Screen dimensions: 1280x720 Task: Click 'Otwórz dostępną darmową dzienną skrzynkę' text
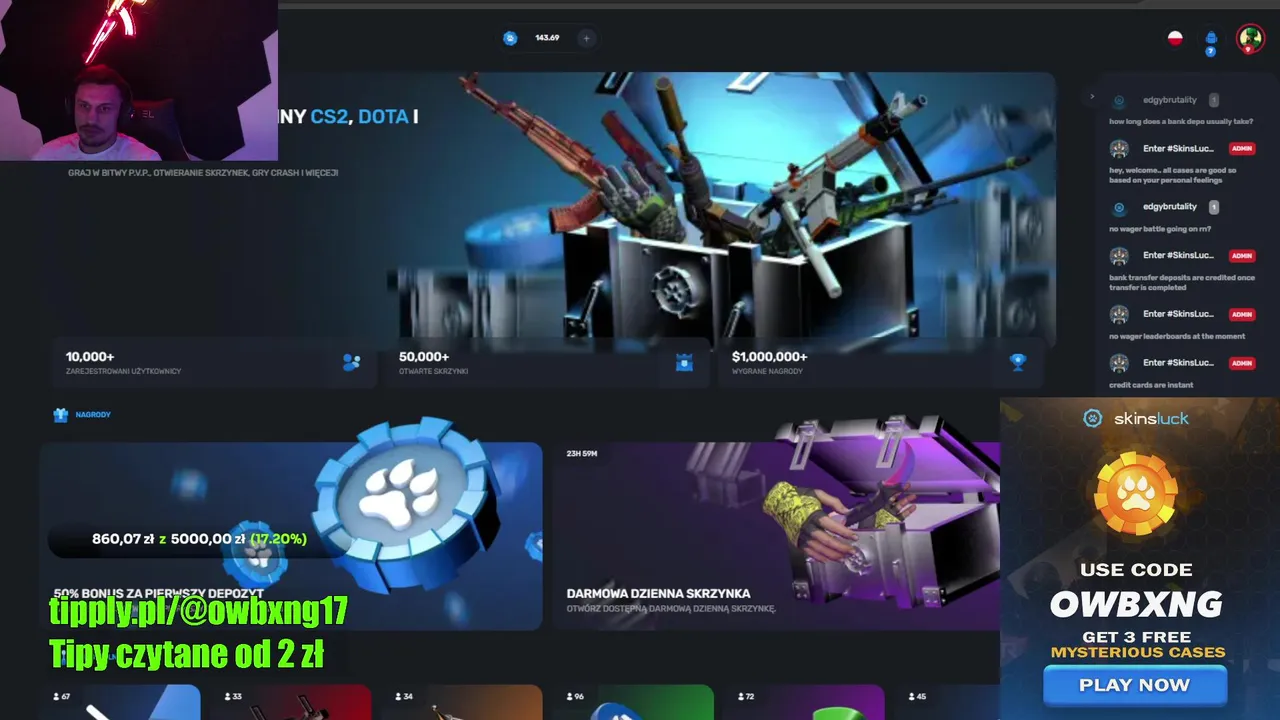(x=671, y=608)
